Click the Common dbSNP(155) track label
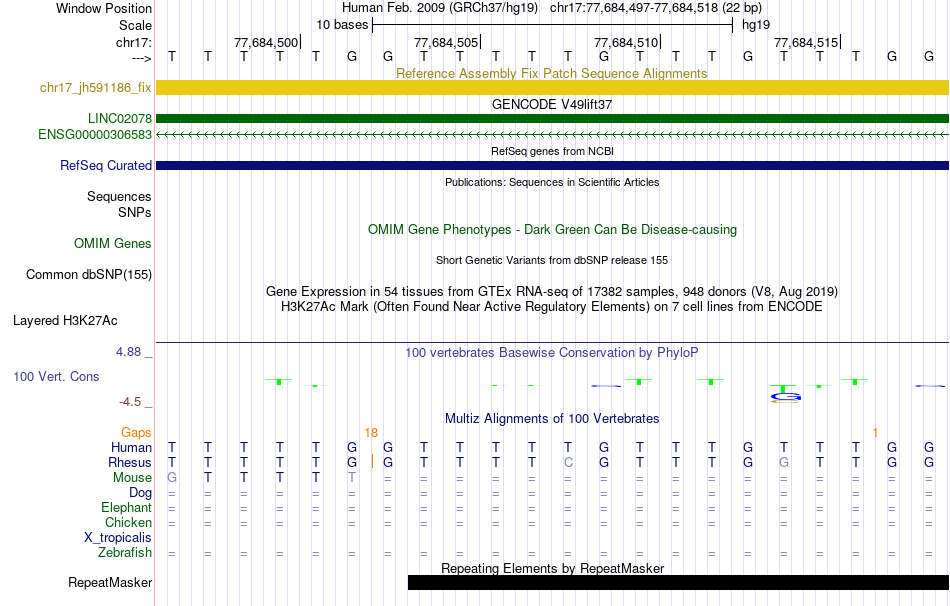 tap(89, 275)
